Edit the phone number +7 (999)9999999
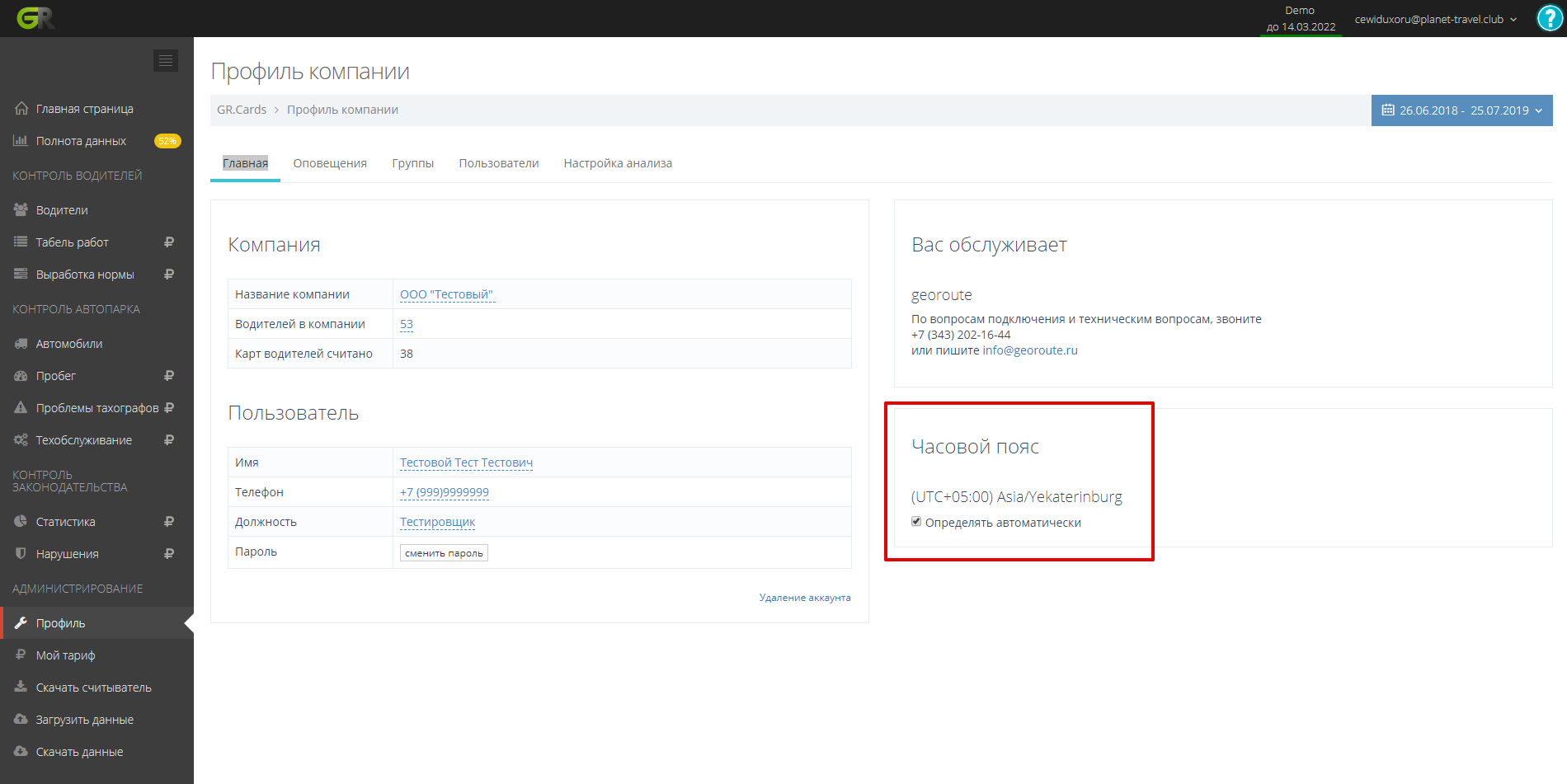Screen dimensions: 1567x784 [445, 492]
